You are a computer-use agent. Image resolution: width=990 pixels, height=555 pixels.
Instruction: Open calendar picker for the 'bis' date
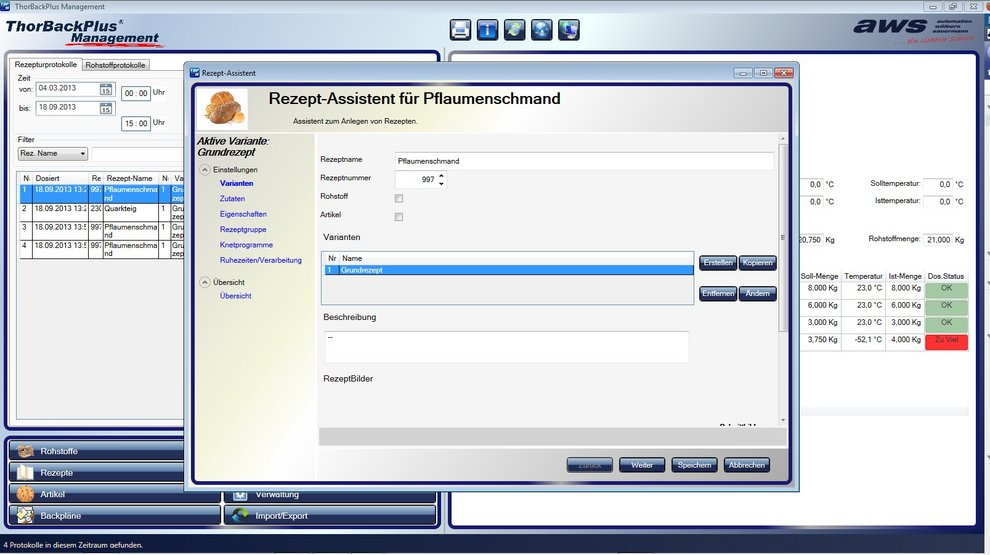click(x=105, y=109)
